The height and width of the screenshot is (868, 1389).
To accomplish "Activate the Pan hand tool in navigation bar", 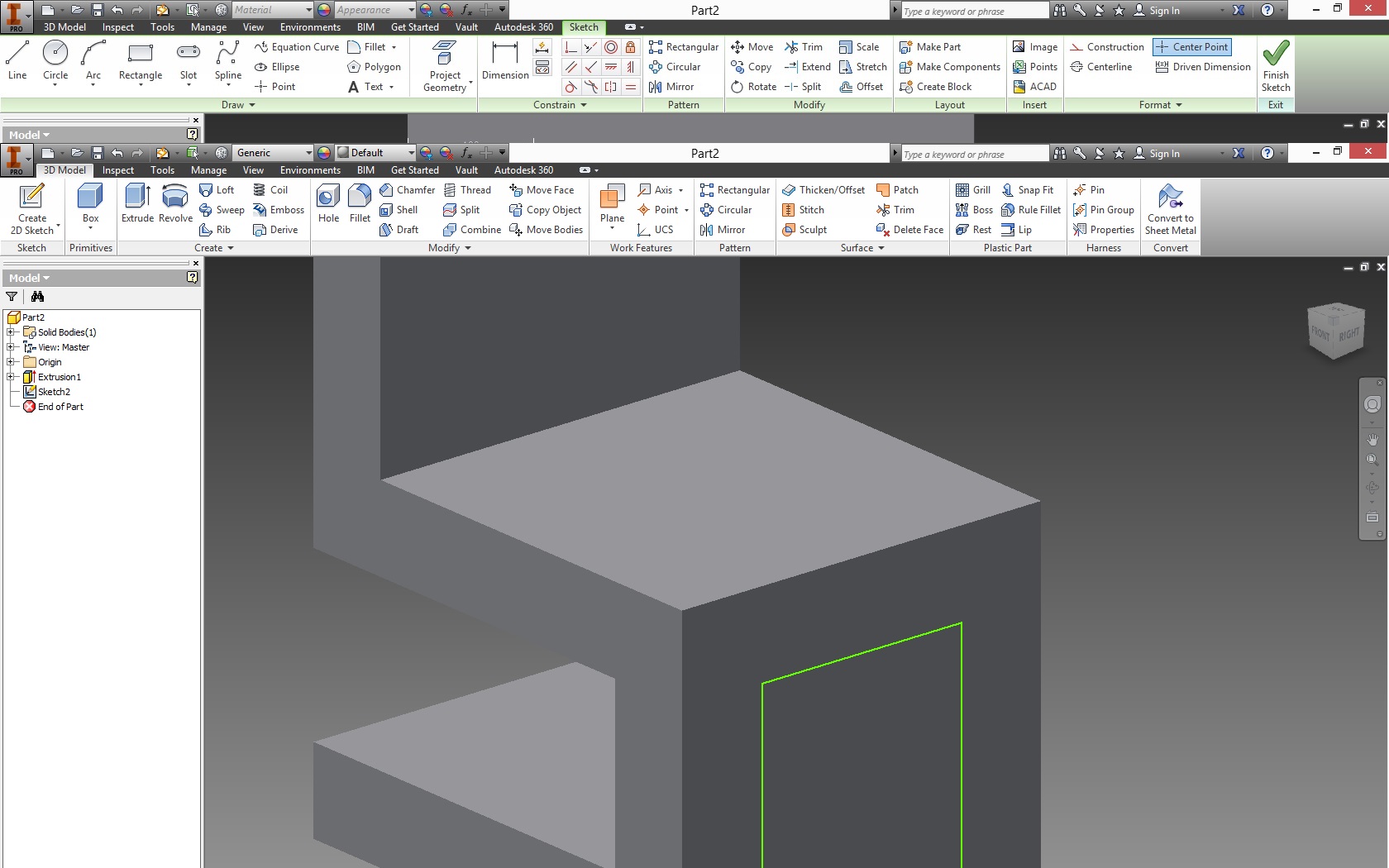I will point(1372,440).
